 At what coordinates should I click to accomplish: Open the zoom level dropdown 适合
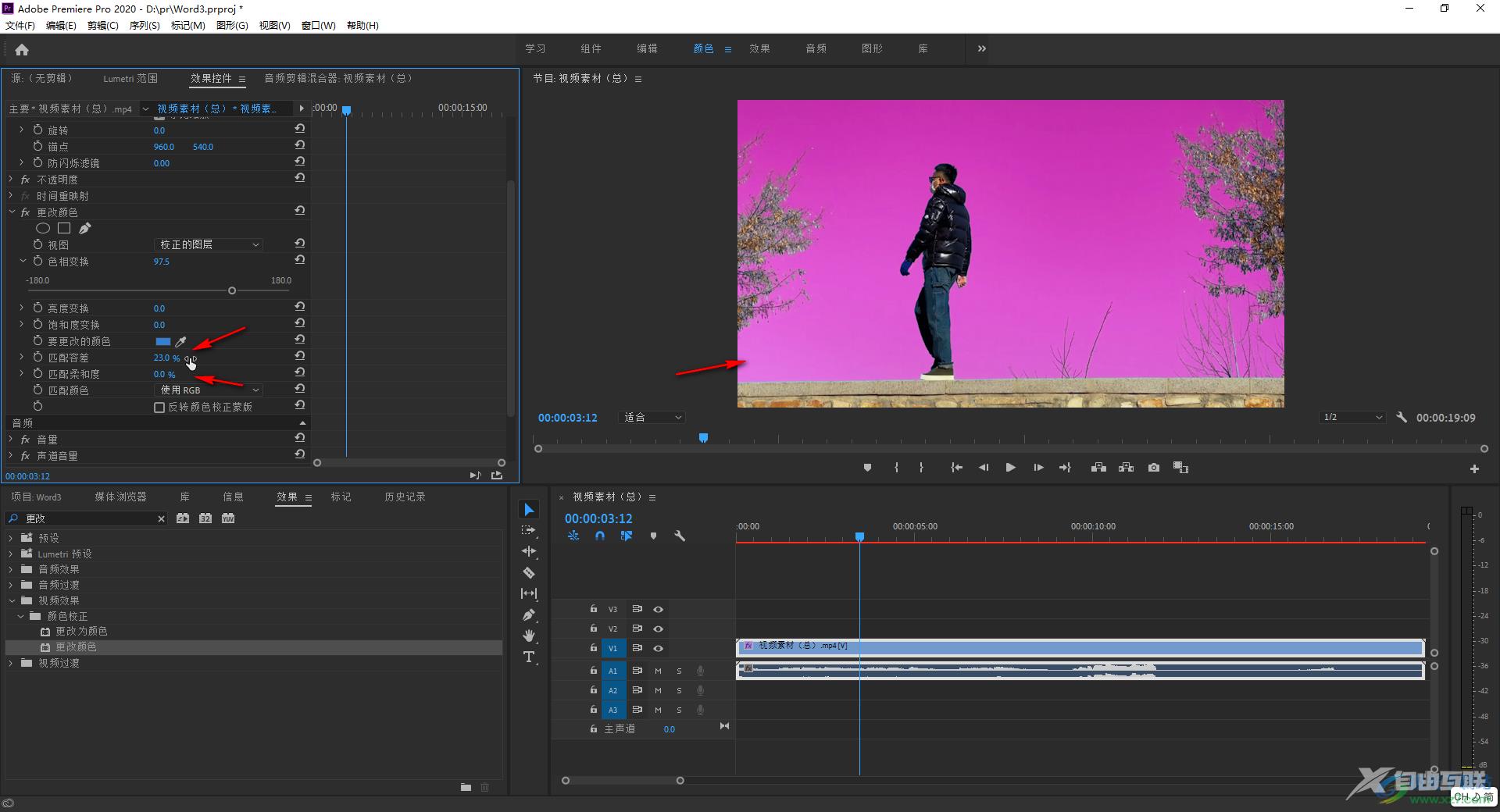652,418
